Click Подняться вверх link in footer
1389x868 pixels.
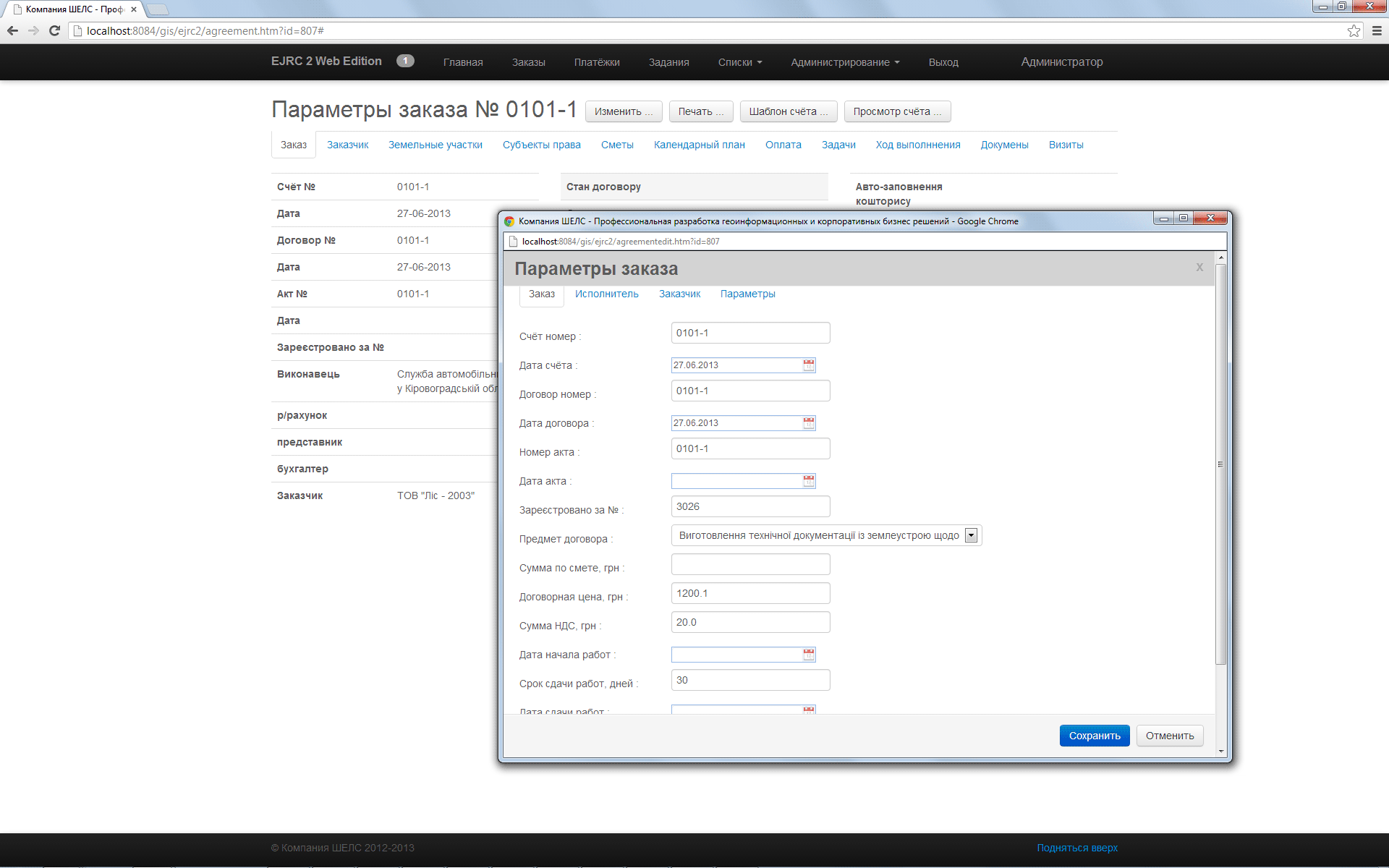tap(1076, 848)
